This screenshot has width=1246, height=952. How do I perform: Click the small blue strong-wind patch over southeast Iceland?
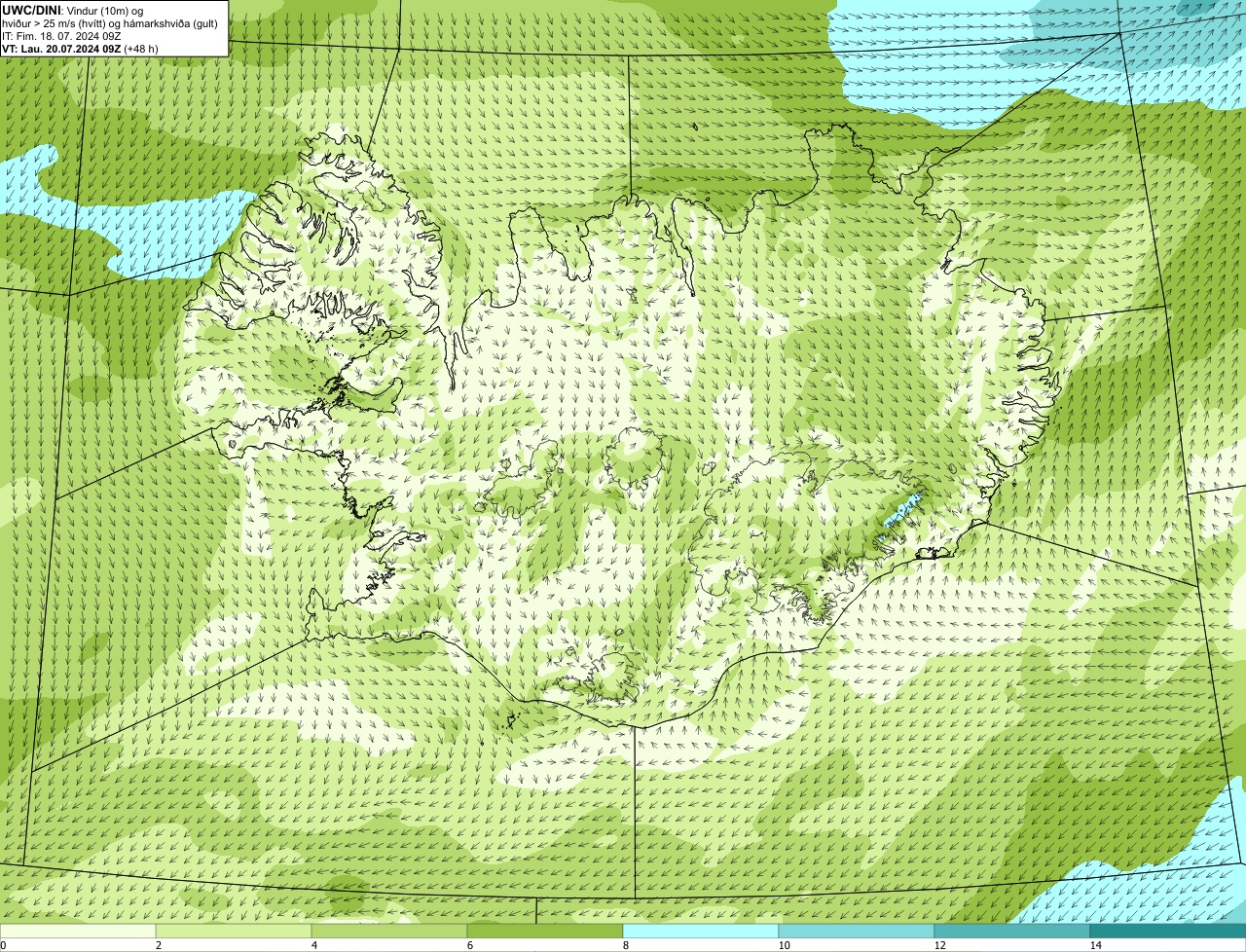pos(902,510)
